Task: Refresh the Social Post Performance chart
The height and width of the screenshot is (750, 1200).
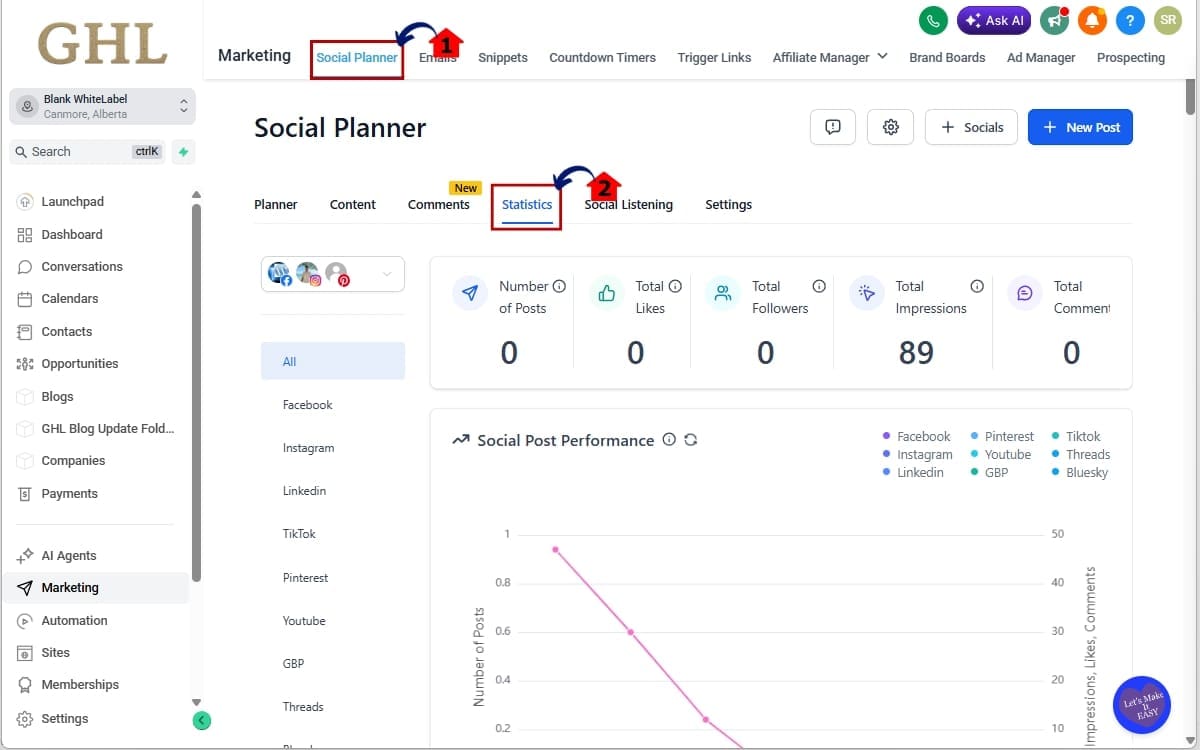Action: point(691,439)
